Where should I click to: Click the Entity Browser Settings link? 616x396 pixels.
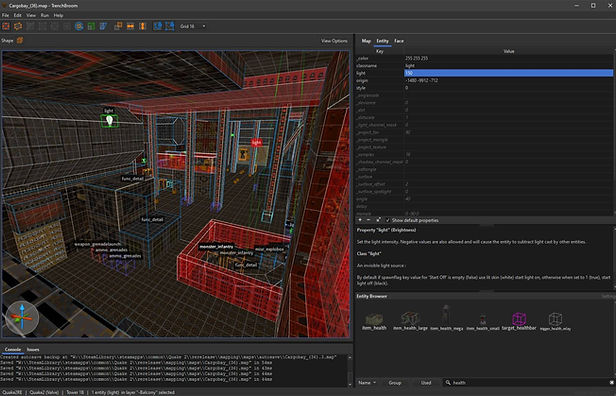pyautogui.click(x=609, y=296)
